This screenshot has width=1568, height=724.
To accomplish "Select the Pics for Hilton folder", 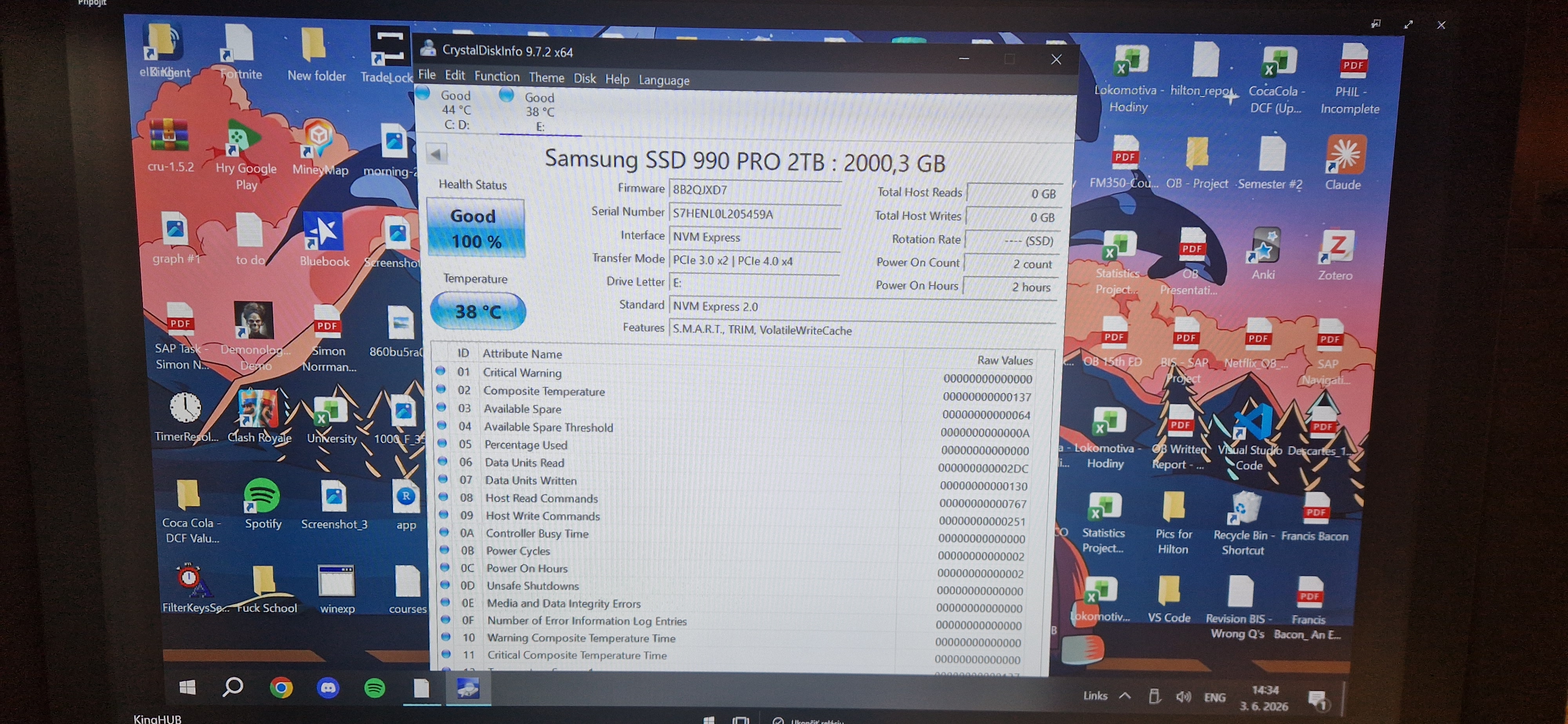I will click(x=1173, y=523).
